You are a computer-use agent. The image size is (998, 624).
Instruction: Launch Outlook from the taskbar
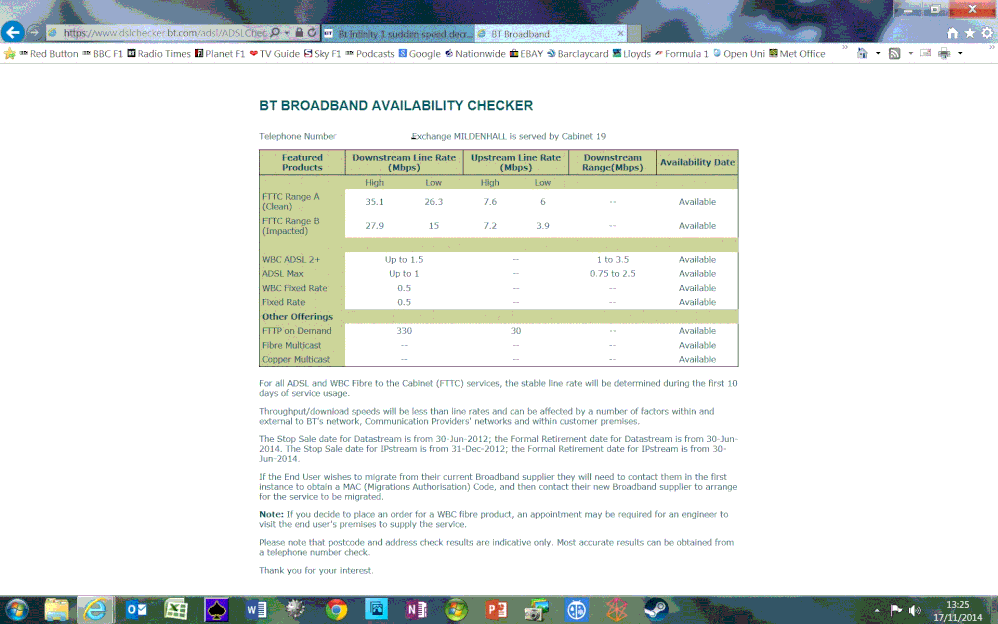tap(136, 610)
